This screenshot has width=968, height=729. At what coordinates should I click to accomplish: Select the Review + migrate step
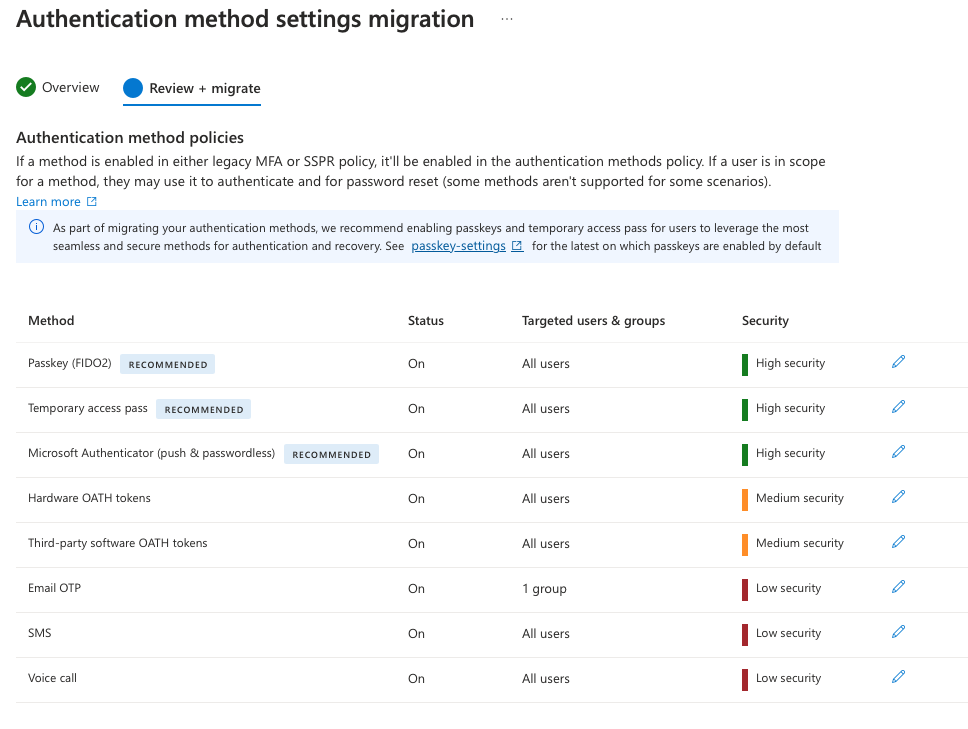[192, 89]
